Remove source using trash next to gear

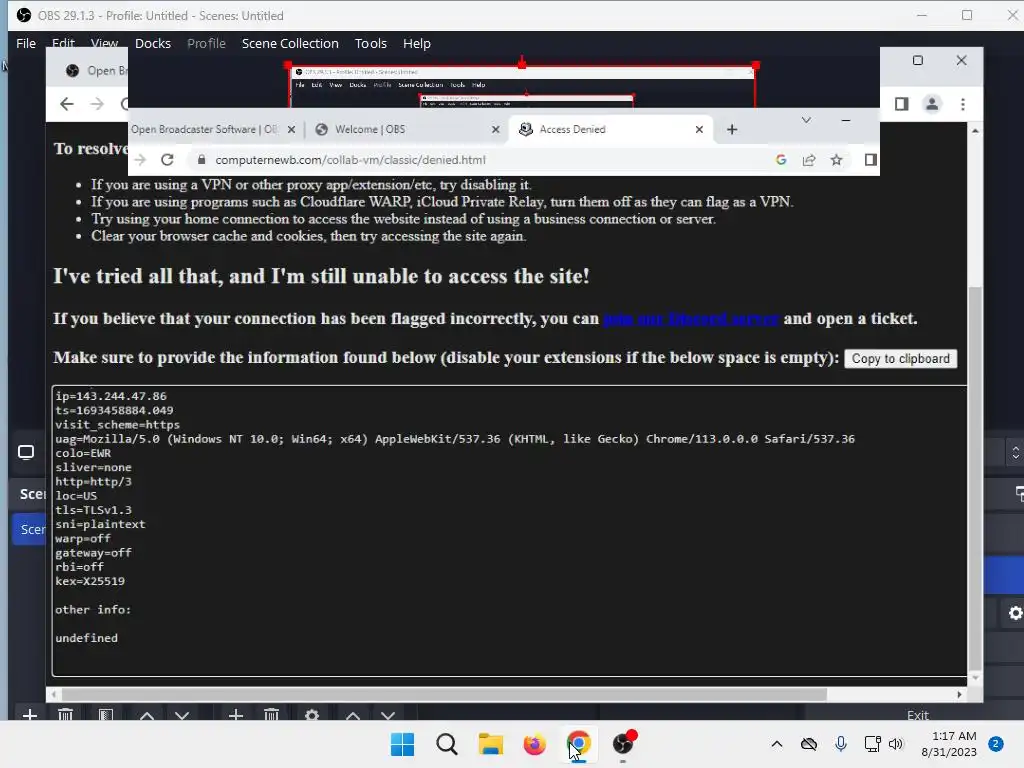click(x=272, y=715)
